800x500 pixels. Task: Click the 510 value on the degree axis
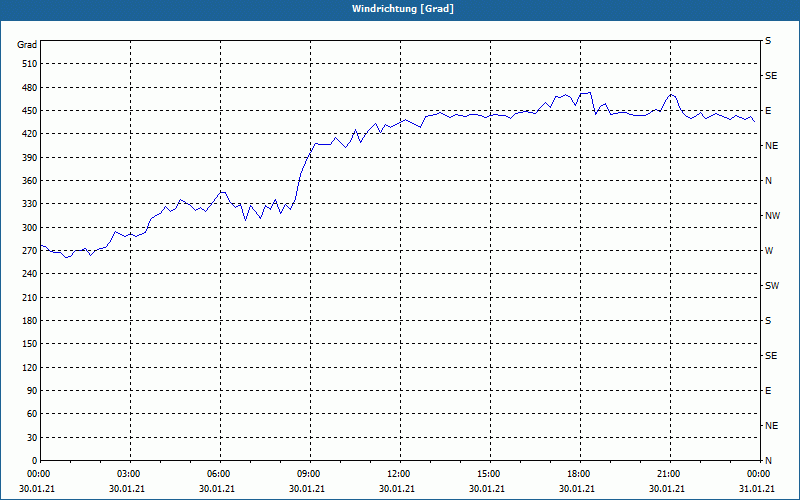30,64
